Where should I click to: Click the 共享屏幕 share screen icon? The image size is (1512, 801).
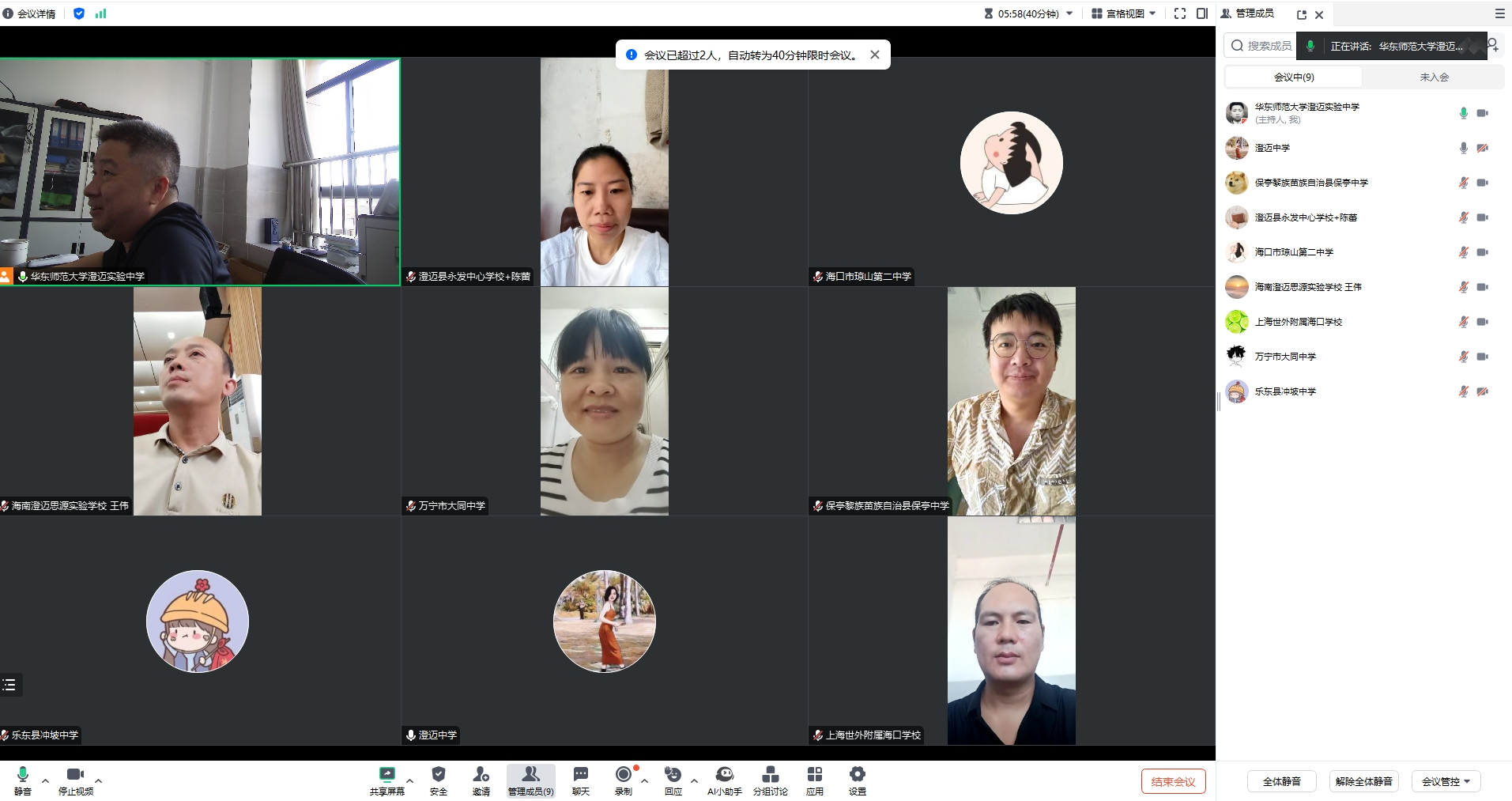386,775
